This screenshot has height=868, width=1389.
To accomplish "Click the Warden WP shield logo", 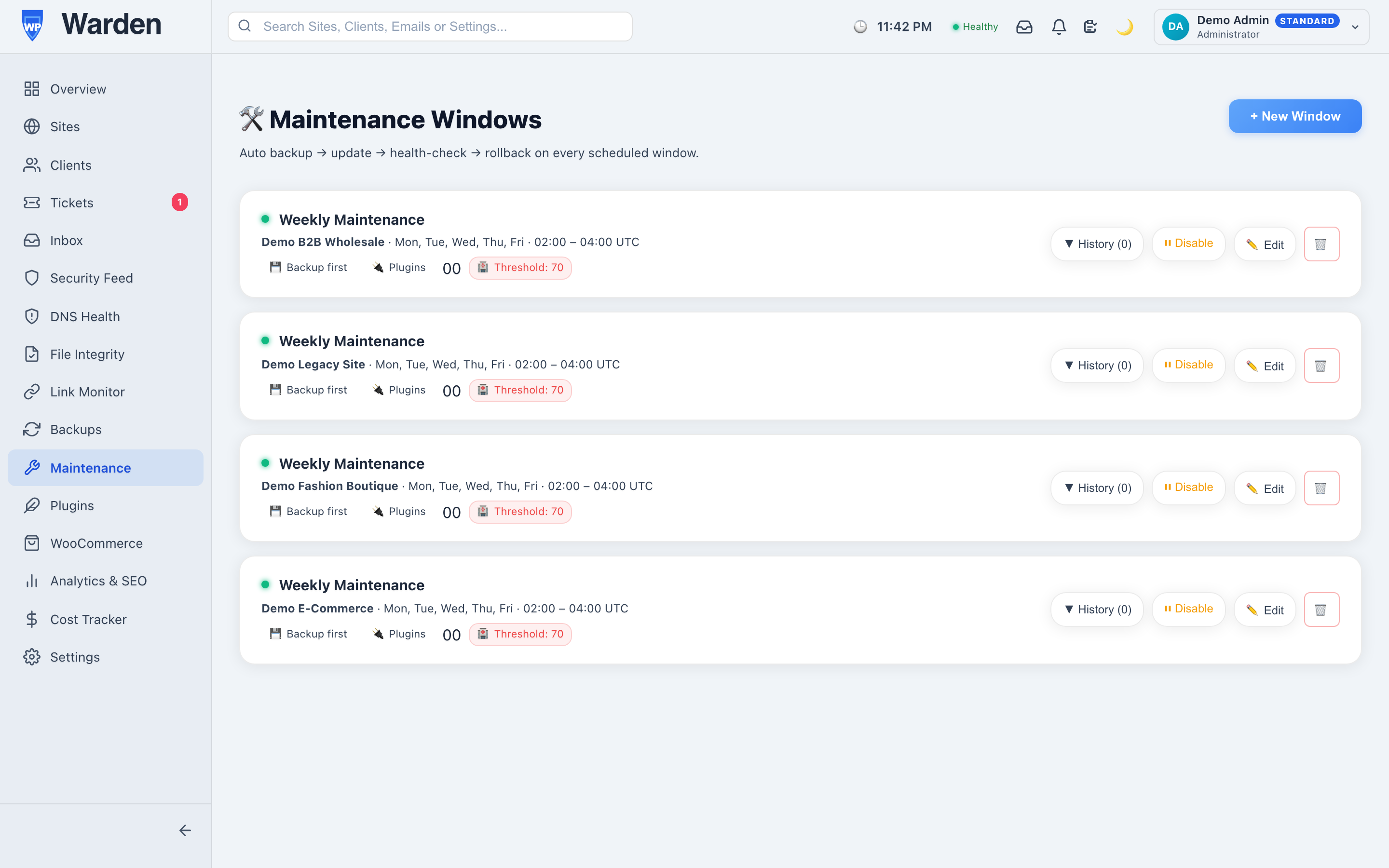I will [x=32, y=26].
